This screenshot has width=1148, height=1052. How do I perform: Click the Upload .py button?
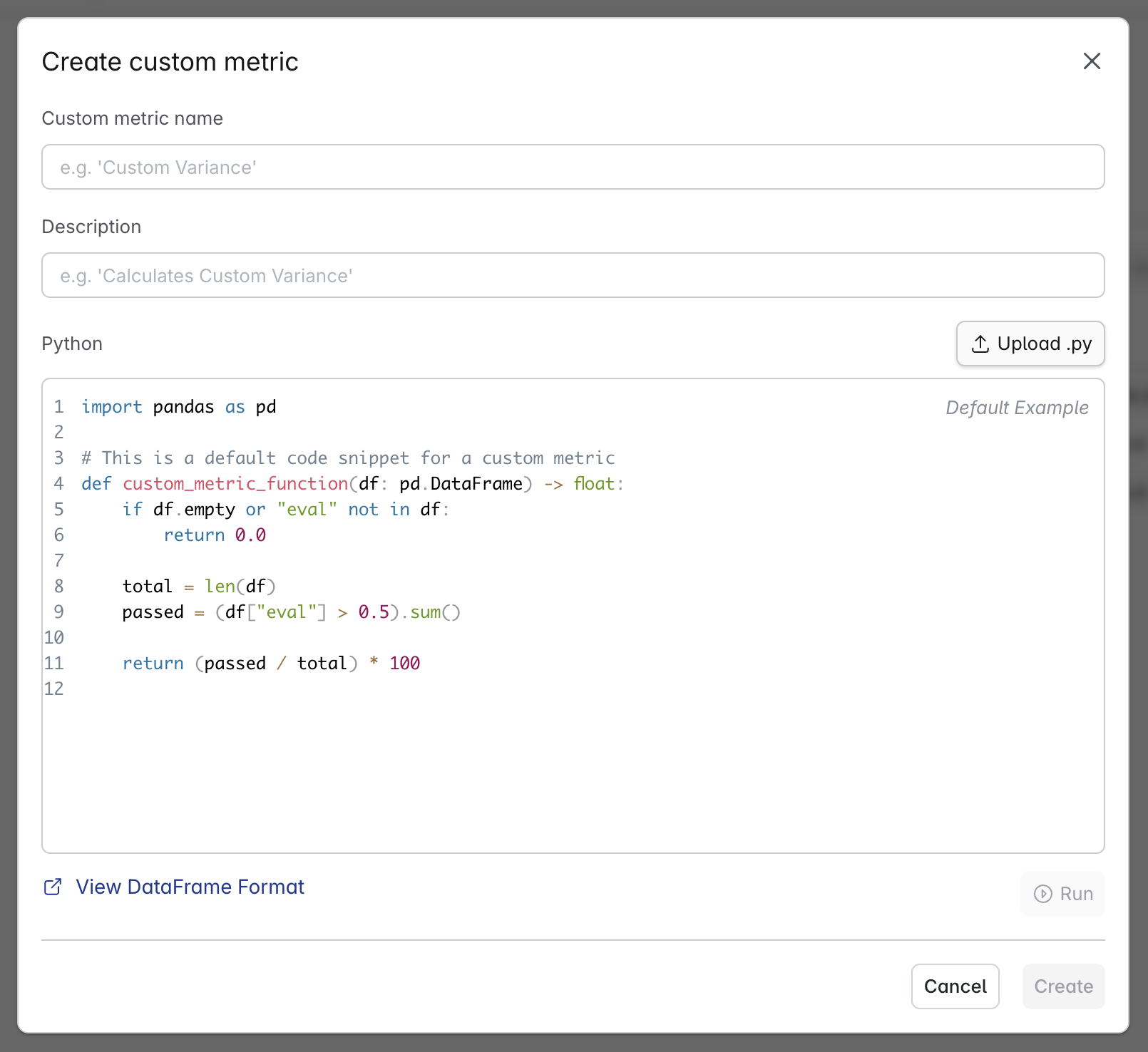coord(1030,344)
